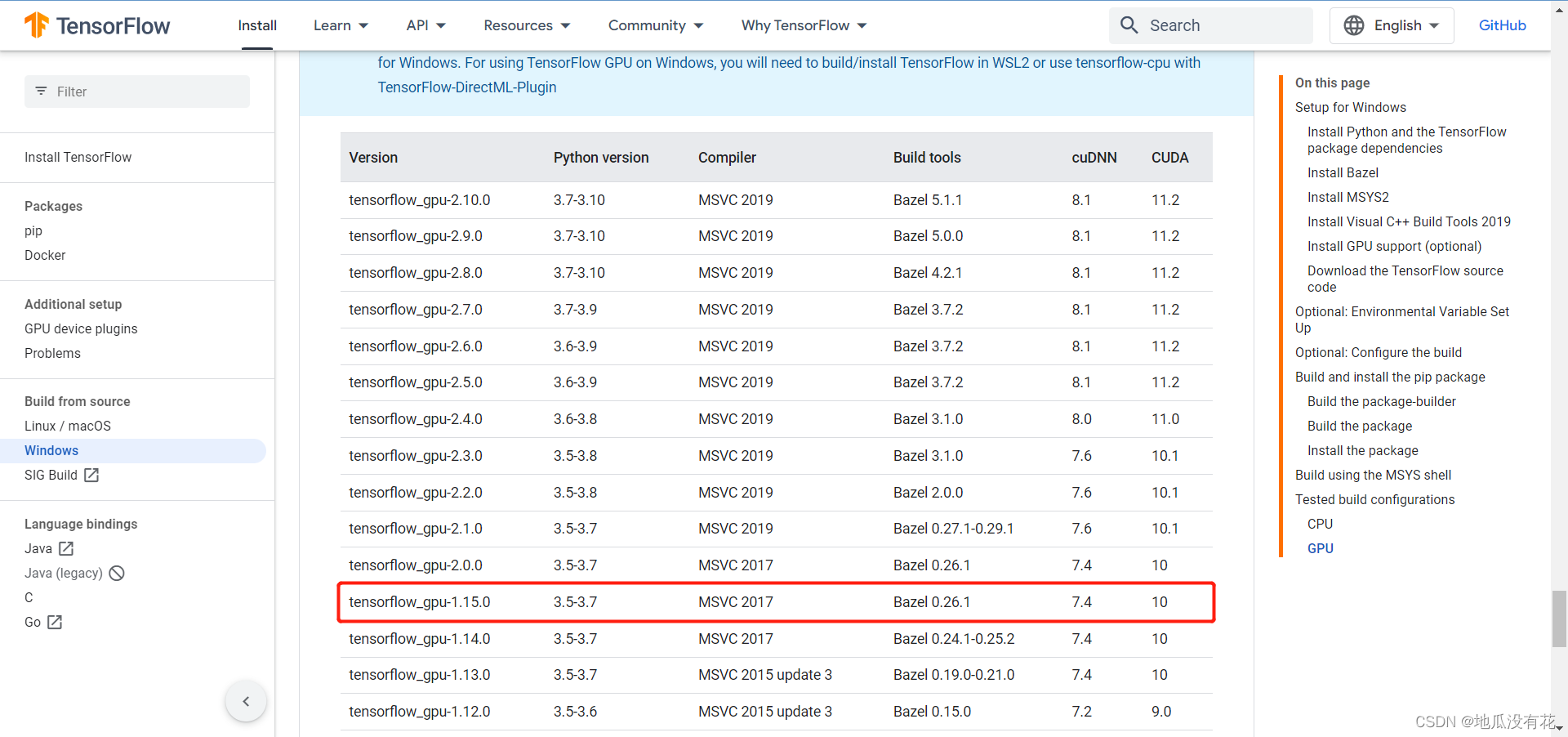Select cell tensorflow_gpu-2.10.0
The height and width of the screenshot is (737, 1568).
point(420,200)
